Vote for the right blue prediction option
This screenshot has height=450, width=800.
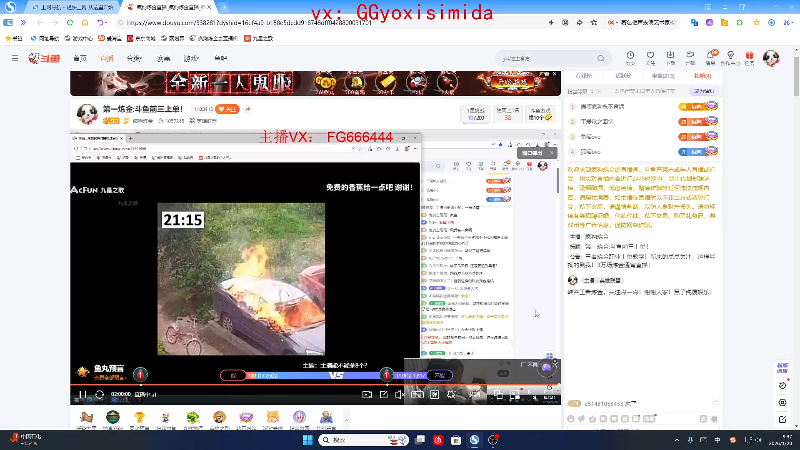[x=439, y=376]
